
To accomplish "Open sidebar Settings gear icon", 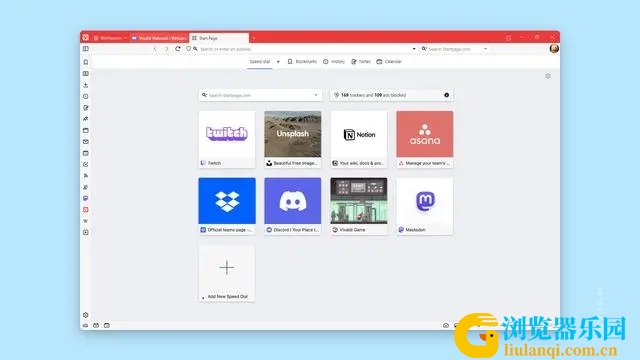I will point(86,315).
